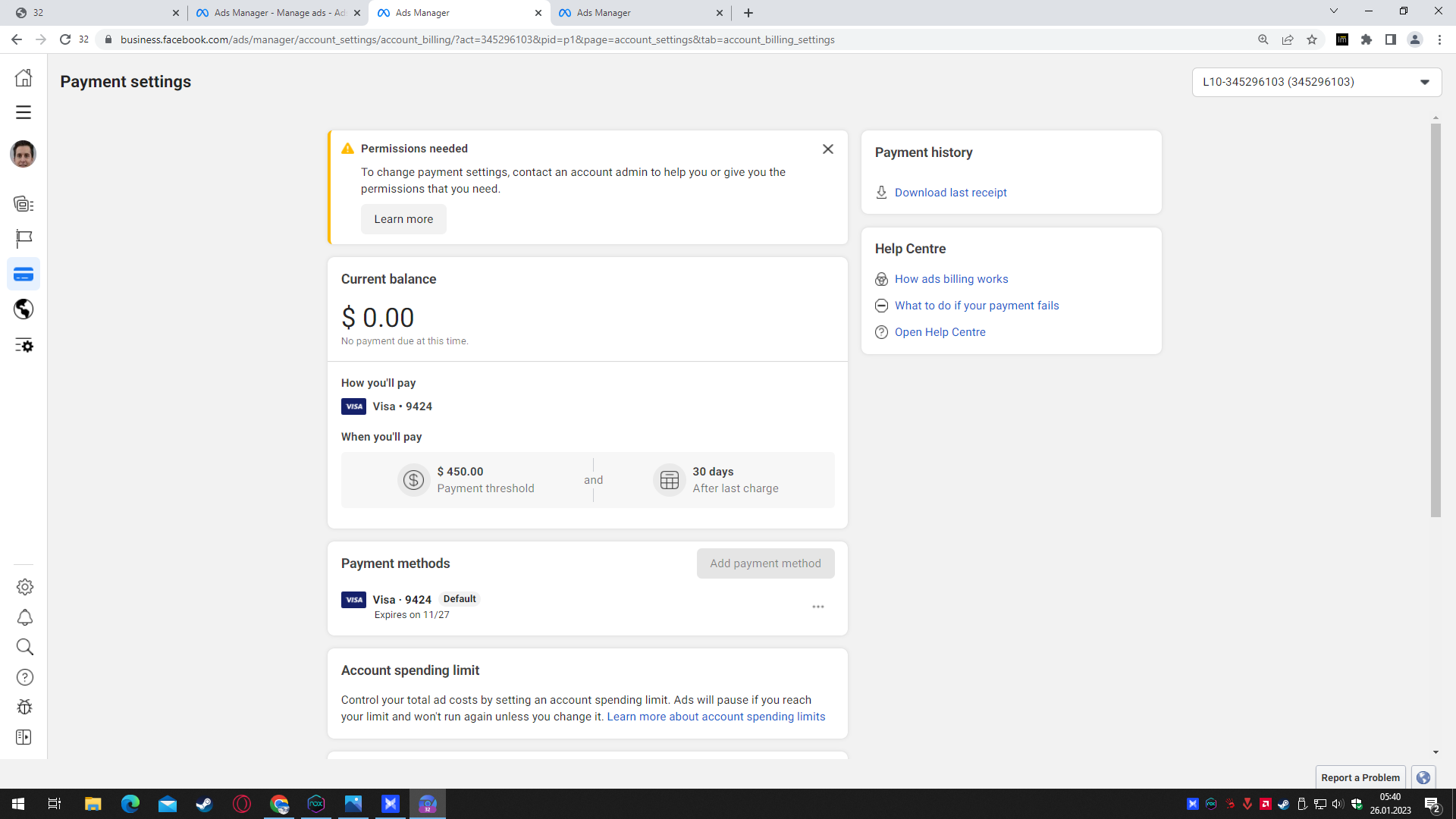The image size is (1456, 819).
Task: Download last receipt link
Action: click(951, 193)
